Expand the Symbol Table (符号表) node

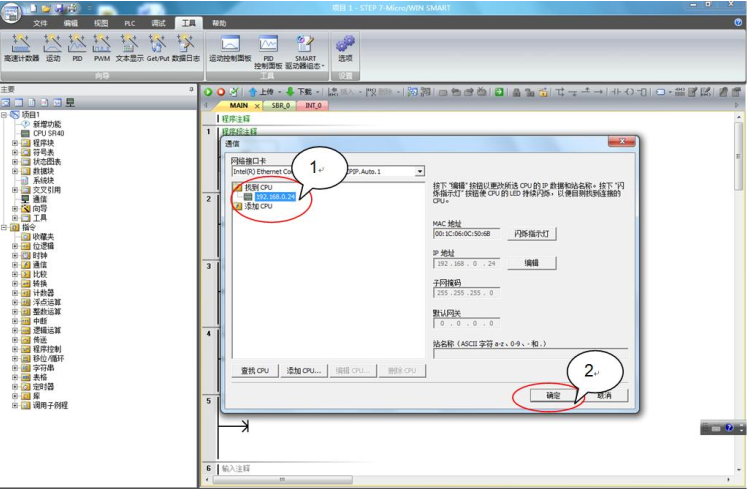coord(15,153)
